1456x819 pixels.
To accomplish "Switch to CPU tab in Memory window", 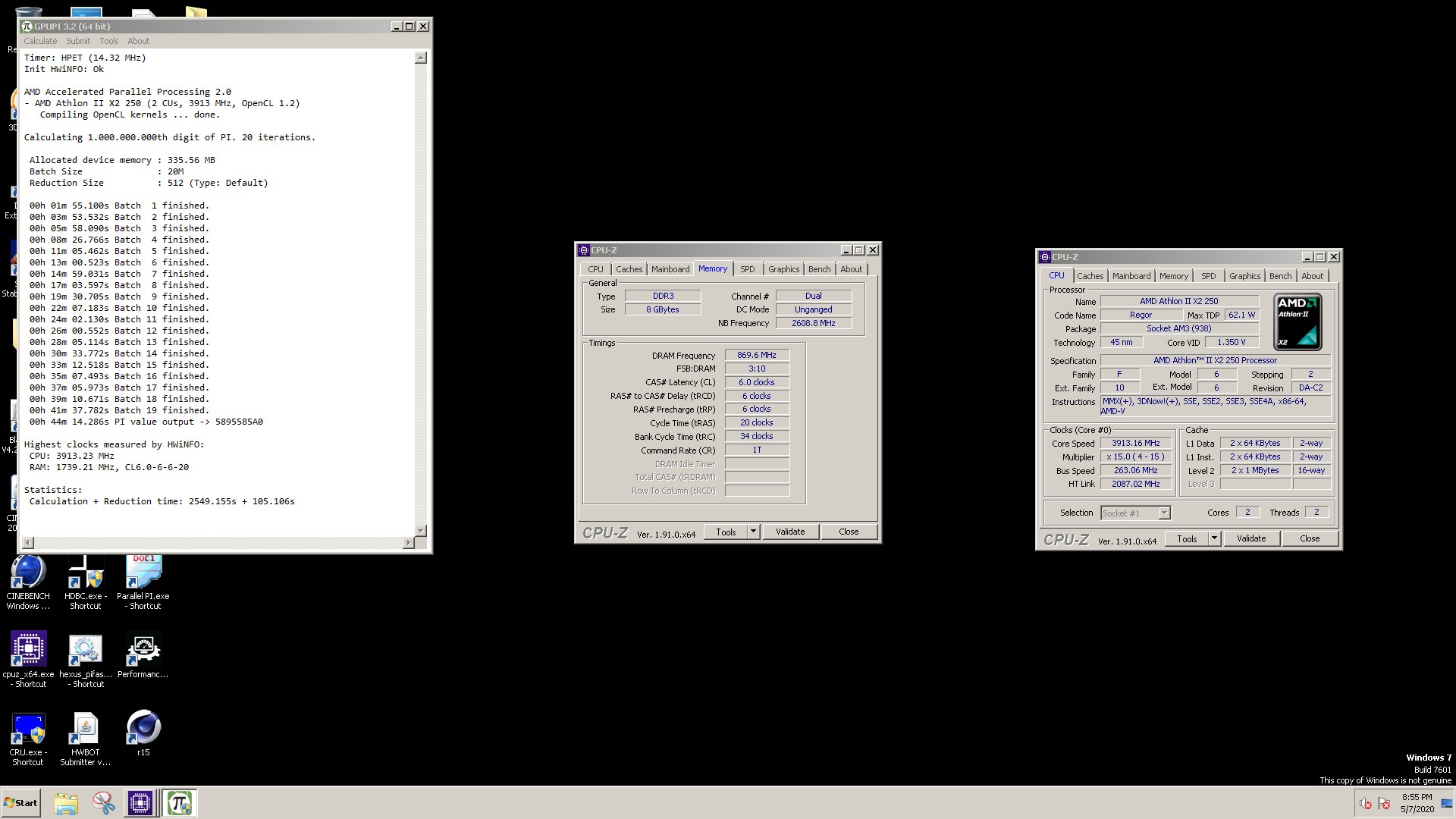I will (595, 269).
